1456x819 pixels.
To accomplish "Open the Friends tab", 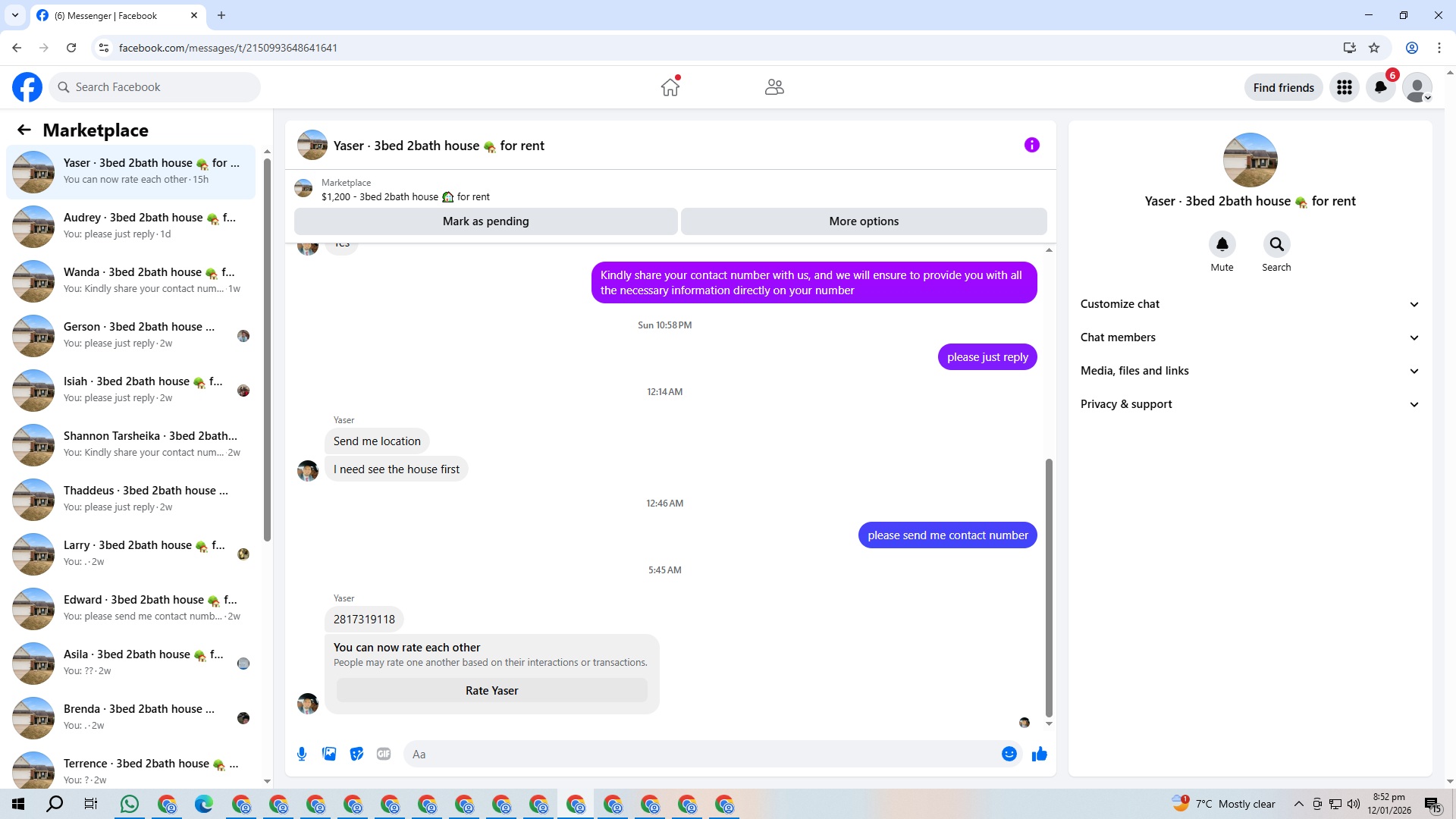I will click(x=774, y=87).
